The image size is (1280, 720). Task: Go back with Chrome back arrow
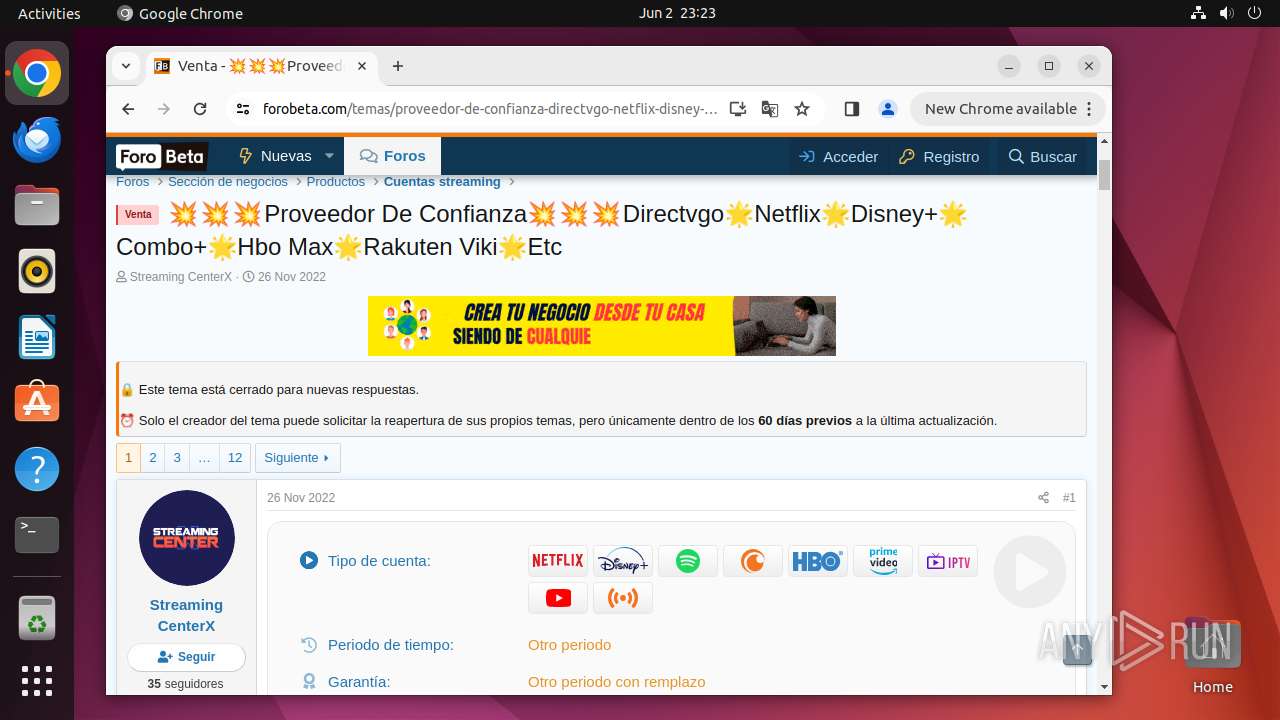click(128, 109)
